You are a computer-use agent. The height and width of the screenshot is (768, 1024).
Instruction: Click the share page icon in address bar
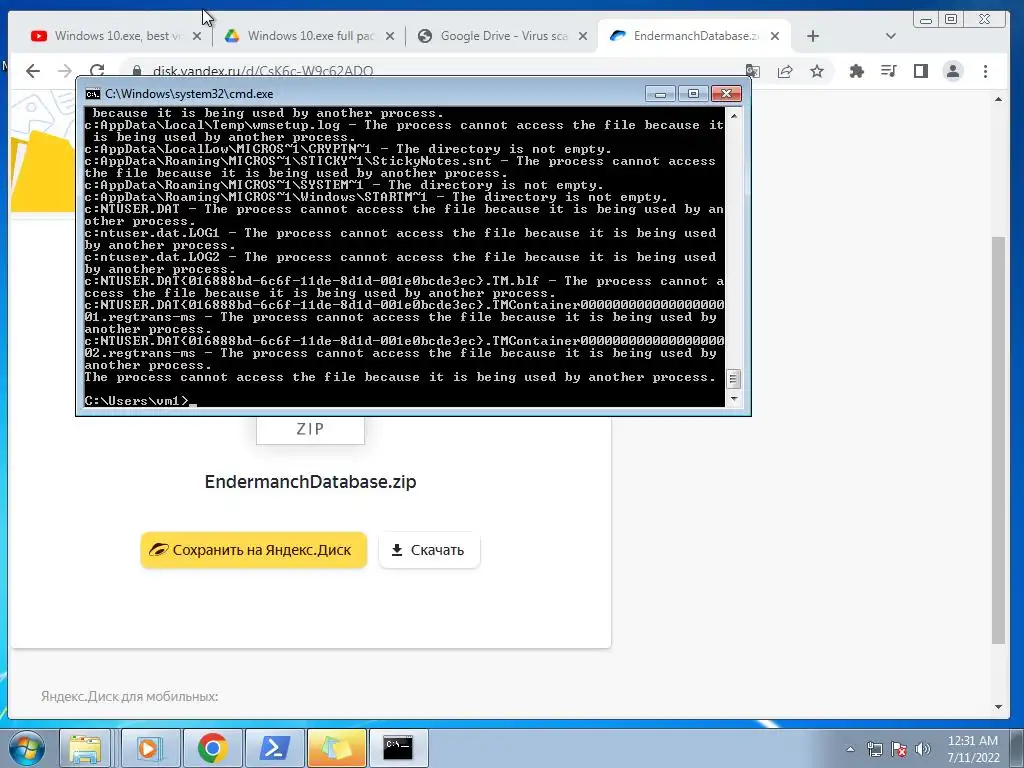pyautogui.click(x=785, y=71)
